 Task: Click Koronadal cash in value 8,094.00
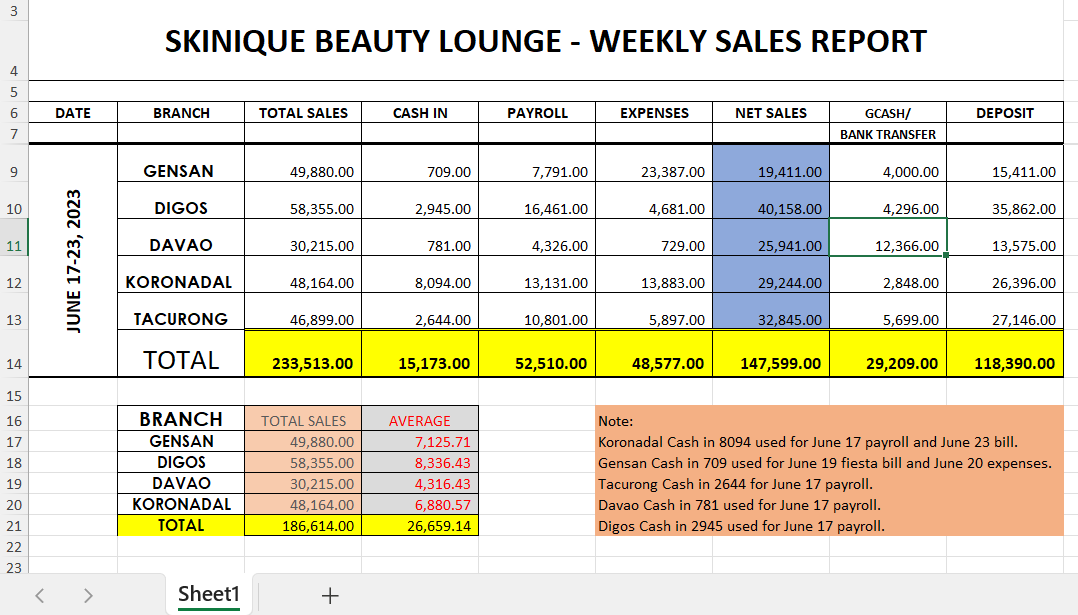[420, 275]
